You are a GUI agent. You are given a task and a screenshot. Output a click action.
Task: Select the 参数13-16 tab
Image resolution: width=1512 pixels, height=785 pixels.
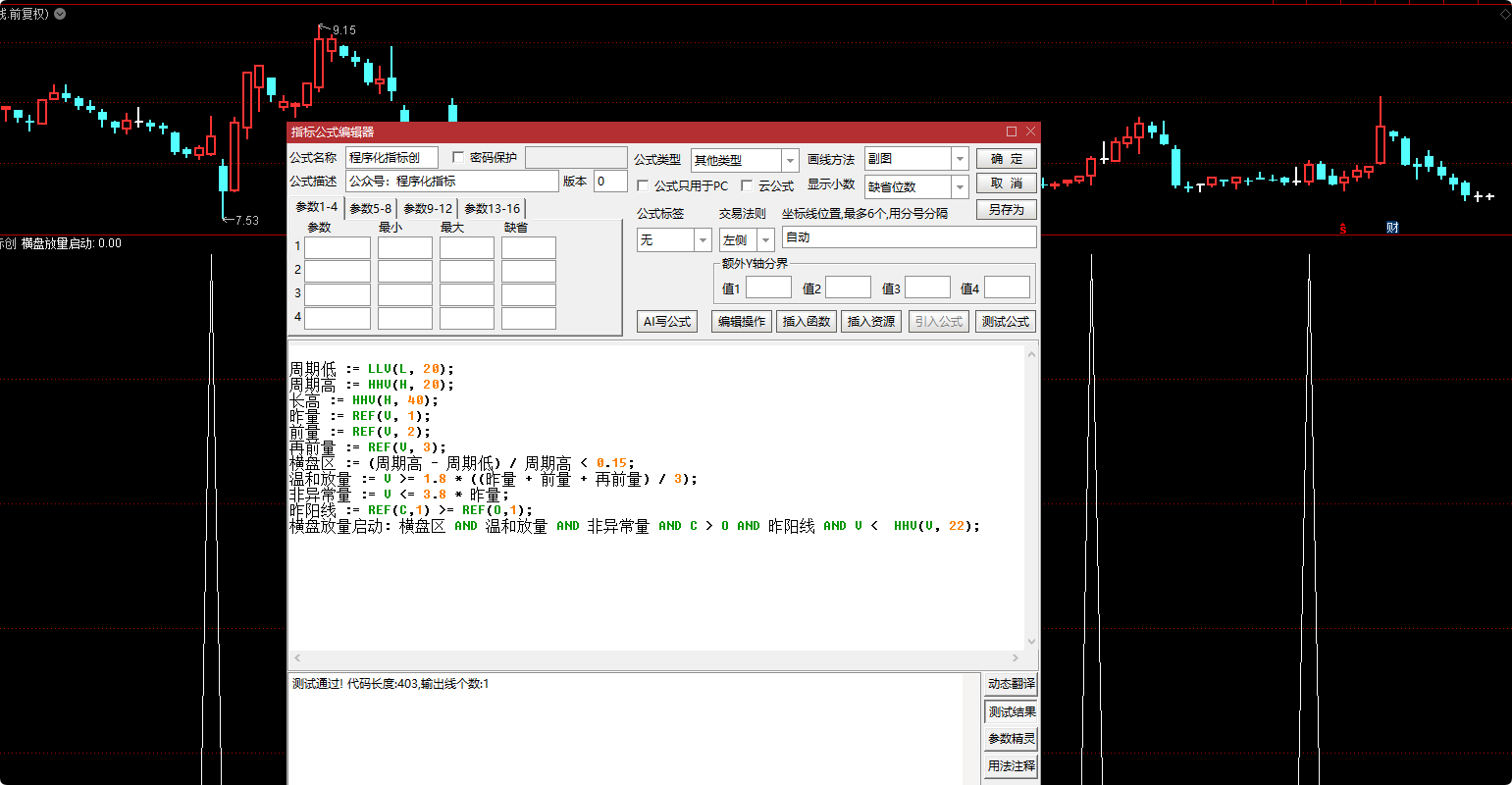(493, 208)
